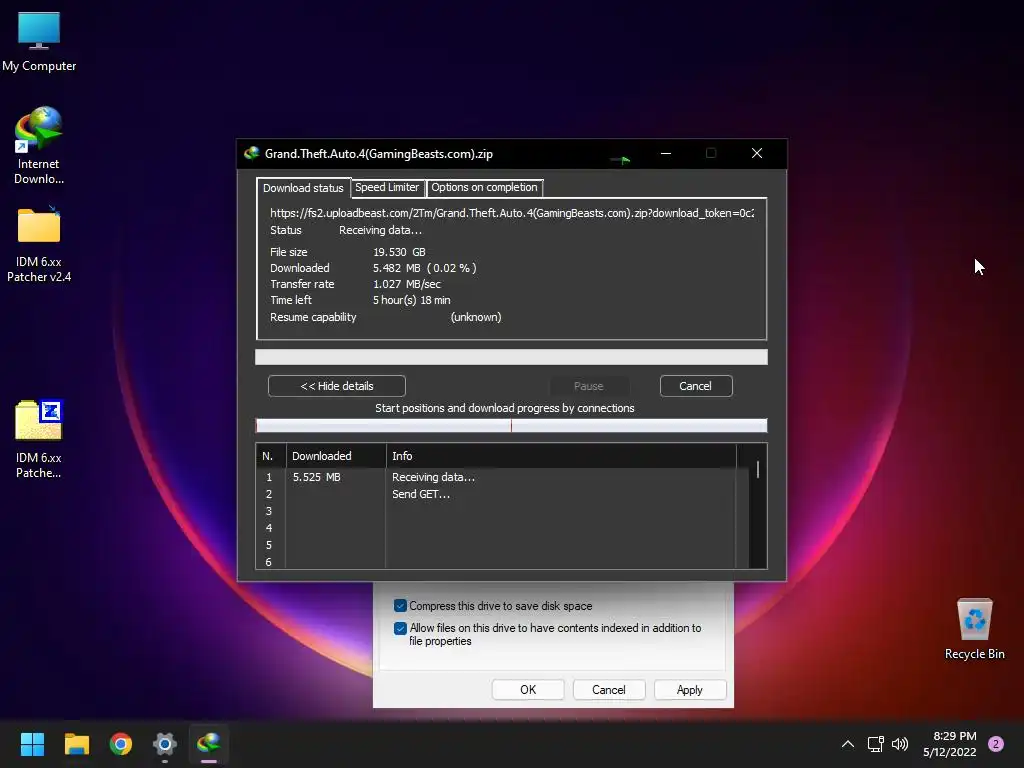This screenshot has width=1024, height=768.
Task: Open the clock and date 8:29 PM
Action: coord(950,744)
